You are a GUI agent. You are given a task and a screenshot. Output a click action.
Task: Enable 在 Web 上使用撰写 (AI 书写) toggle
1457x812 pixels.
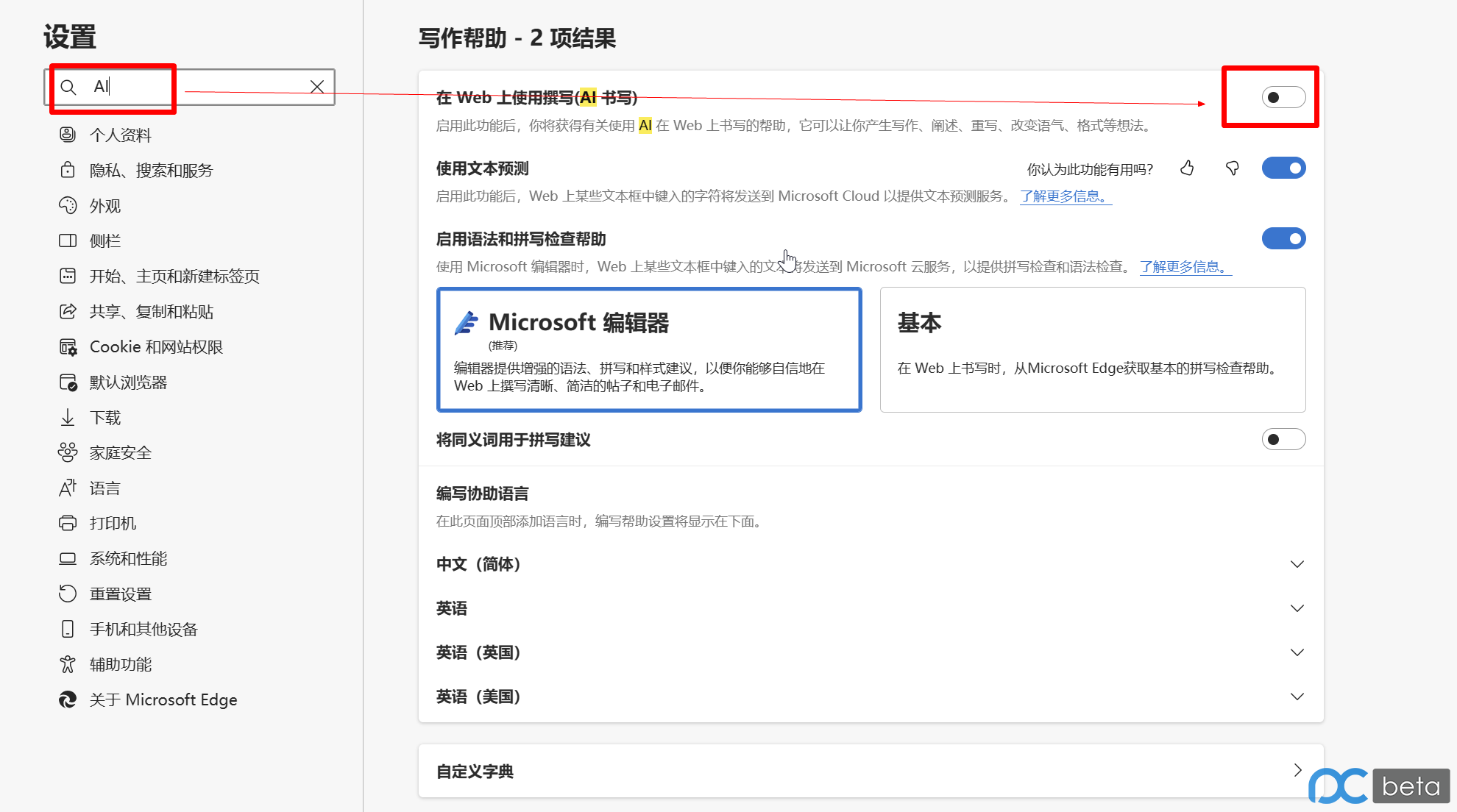coord(1283,97)
